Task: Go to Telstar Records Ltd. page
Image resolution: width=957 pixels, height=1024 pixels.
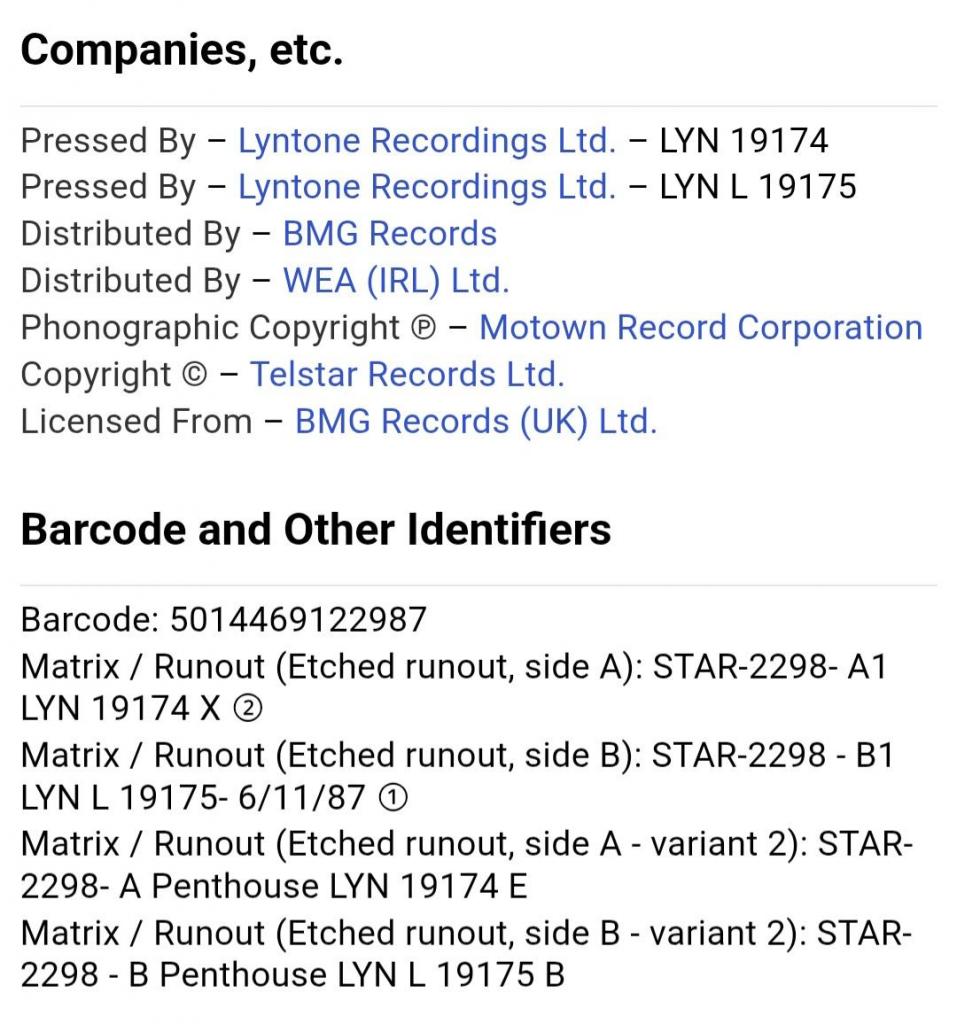Action: point(407,374)
